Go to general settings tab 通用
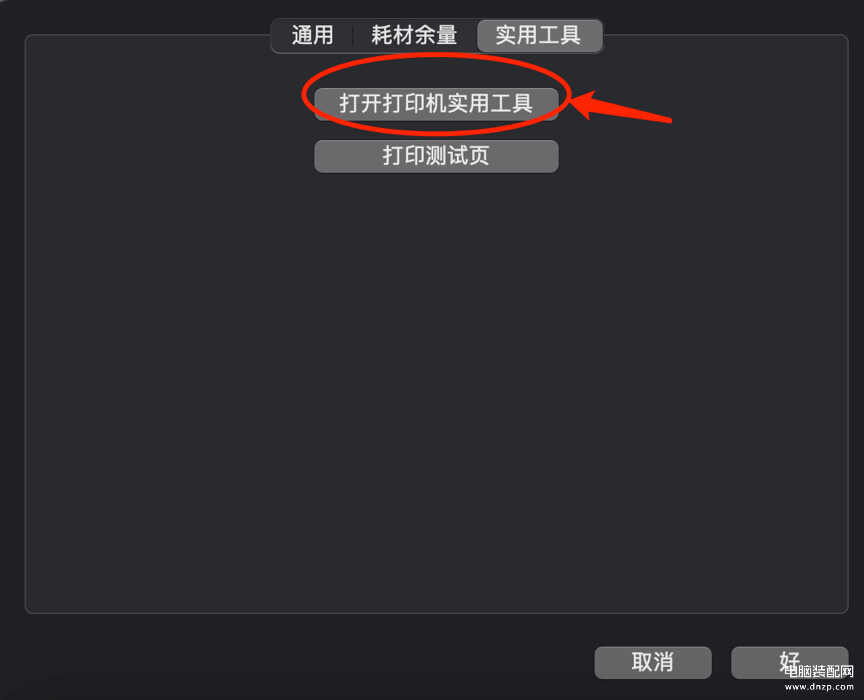The height and width of the screenshot is (700, 864). (x=312, y=36)
